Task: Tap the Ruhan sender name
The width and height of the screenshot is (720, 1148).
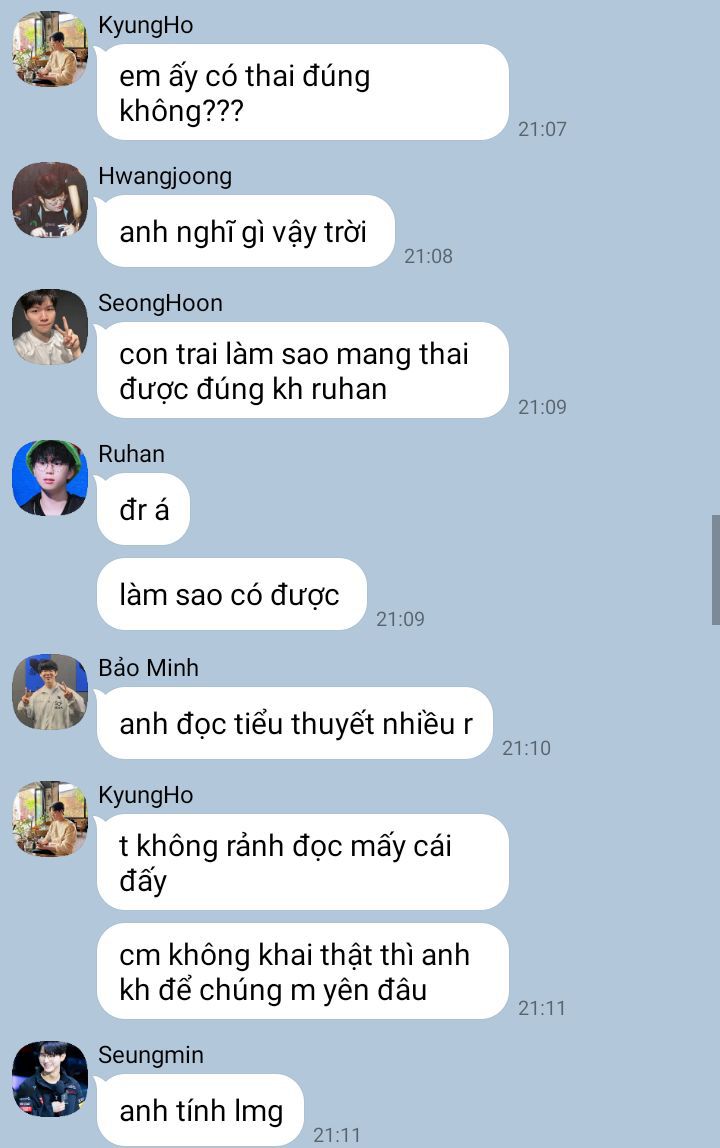Action: 131,454
